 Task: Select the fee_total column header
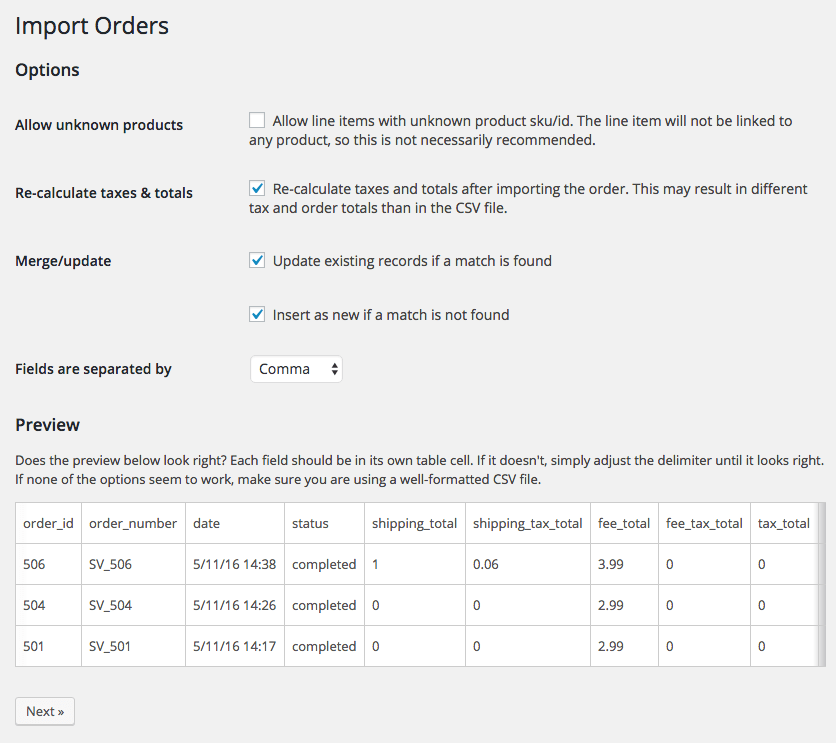pyautogui.click(x=624, y=523)
